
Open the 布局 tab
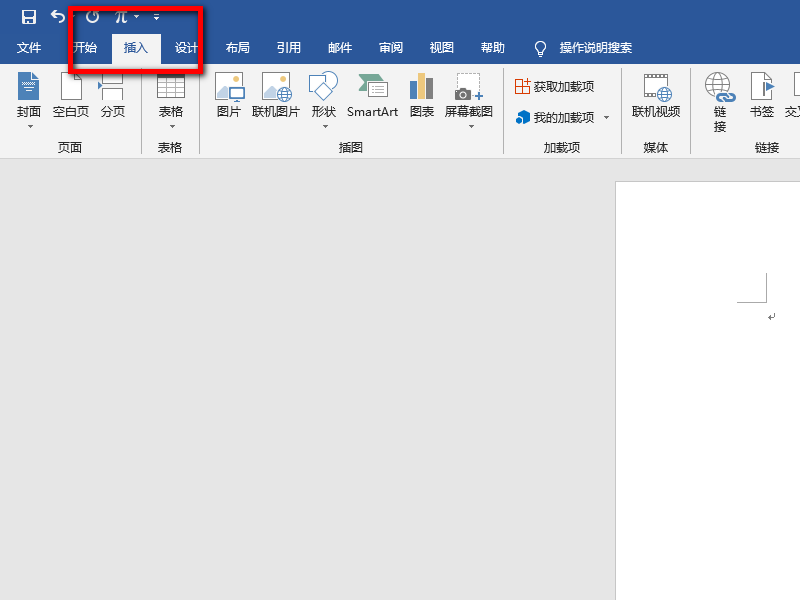click(x=238, y=48)
